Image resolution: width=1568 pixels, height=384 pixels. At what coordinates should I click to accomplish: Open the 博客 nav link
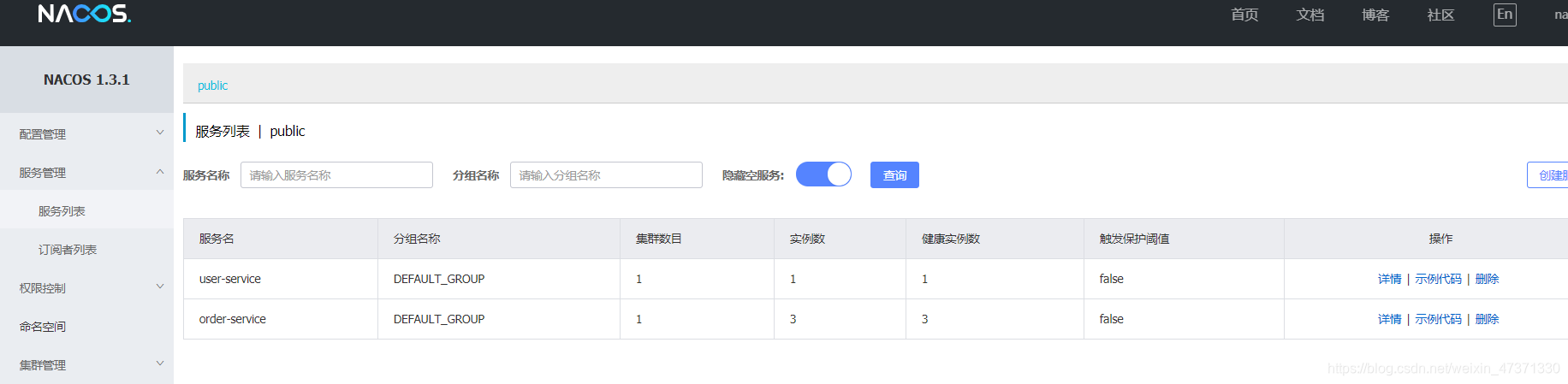coord(1375,15)
